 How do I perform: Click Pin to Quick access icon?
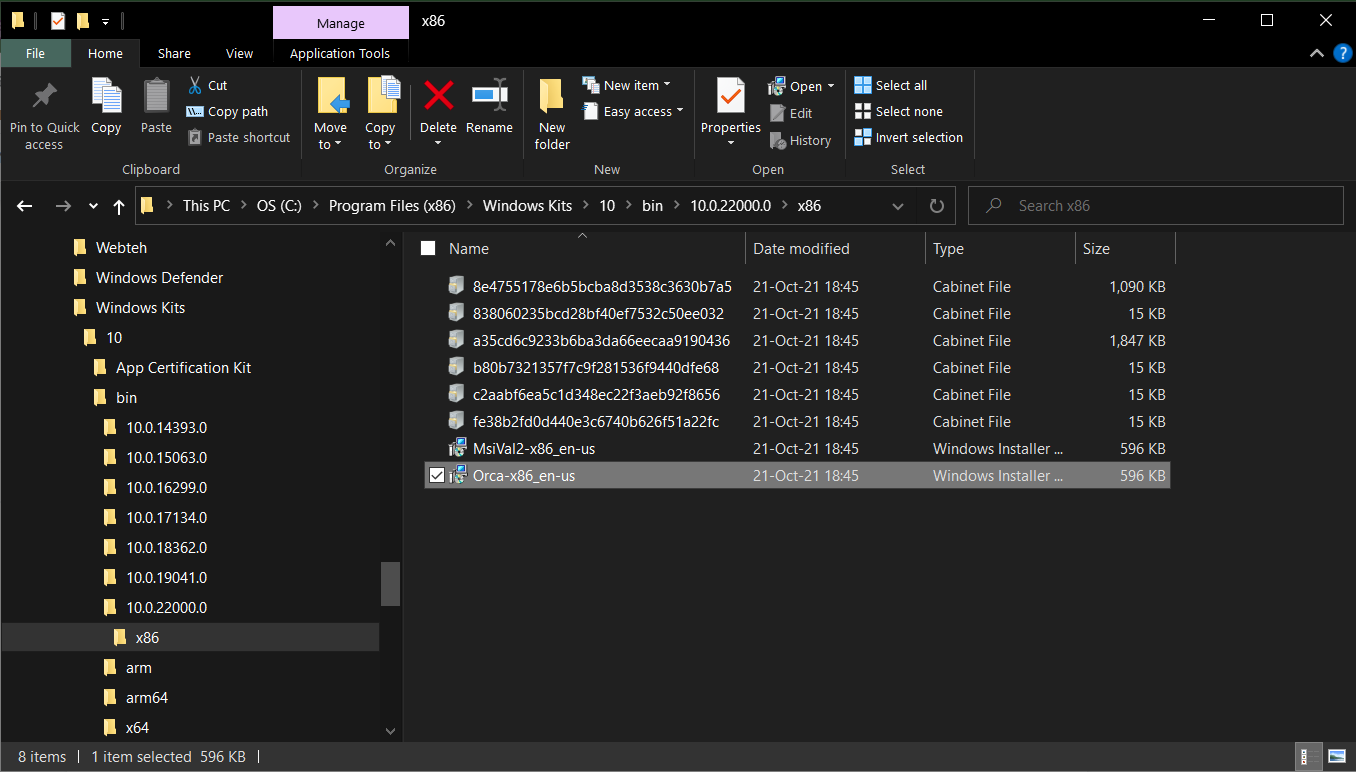44,97
